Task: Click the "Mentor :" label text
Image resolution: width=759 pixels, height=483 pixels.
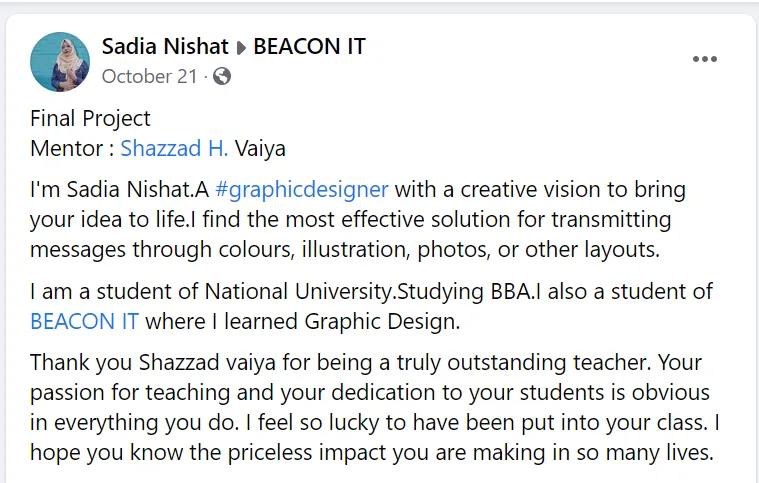Action: point(72,149)
